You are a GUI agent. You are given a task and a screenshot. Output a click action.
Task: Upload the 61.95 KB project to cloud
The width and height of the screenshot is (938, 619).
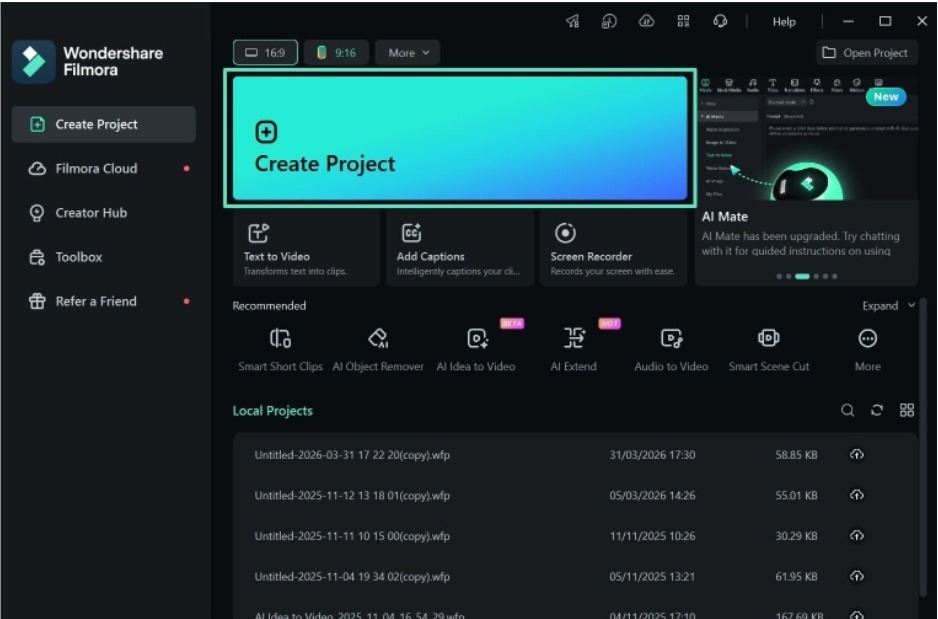[857, 577]
